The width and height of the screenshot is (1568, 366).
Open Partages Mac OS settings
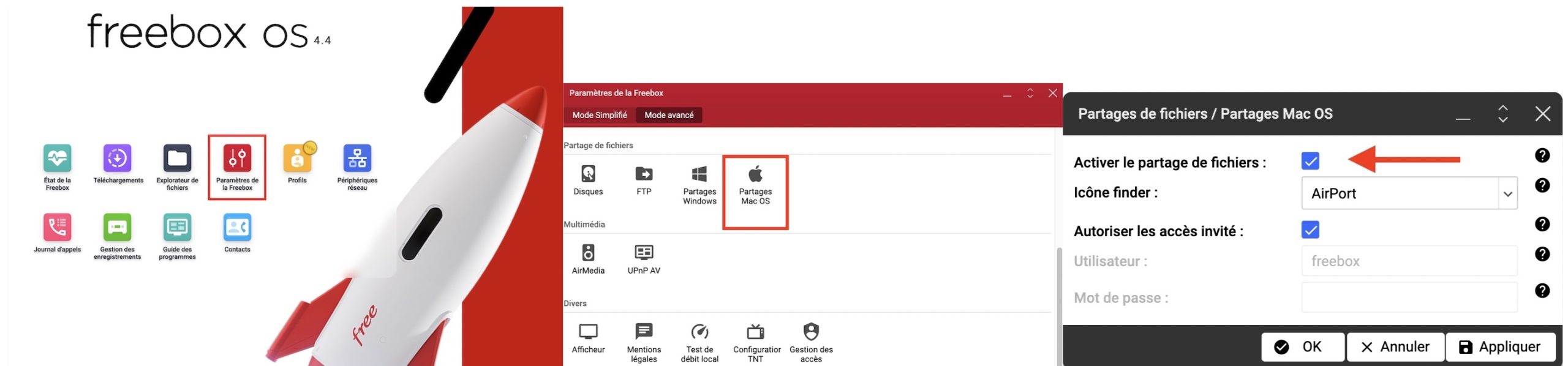tap(755, 174)
